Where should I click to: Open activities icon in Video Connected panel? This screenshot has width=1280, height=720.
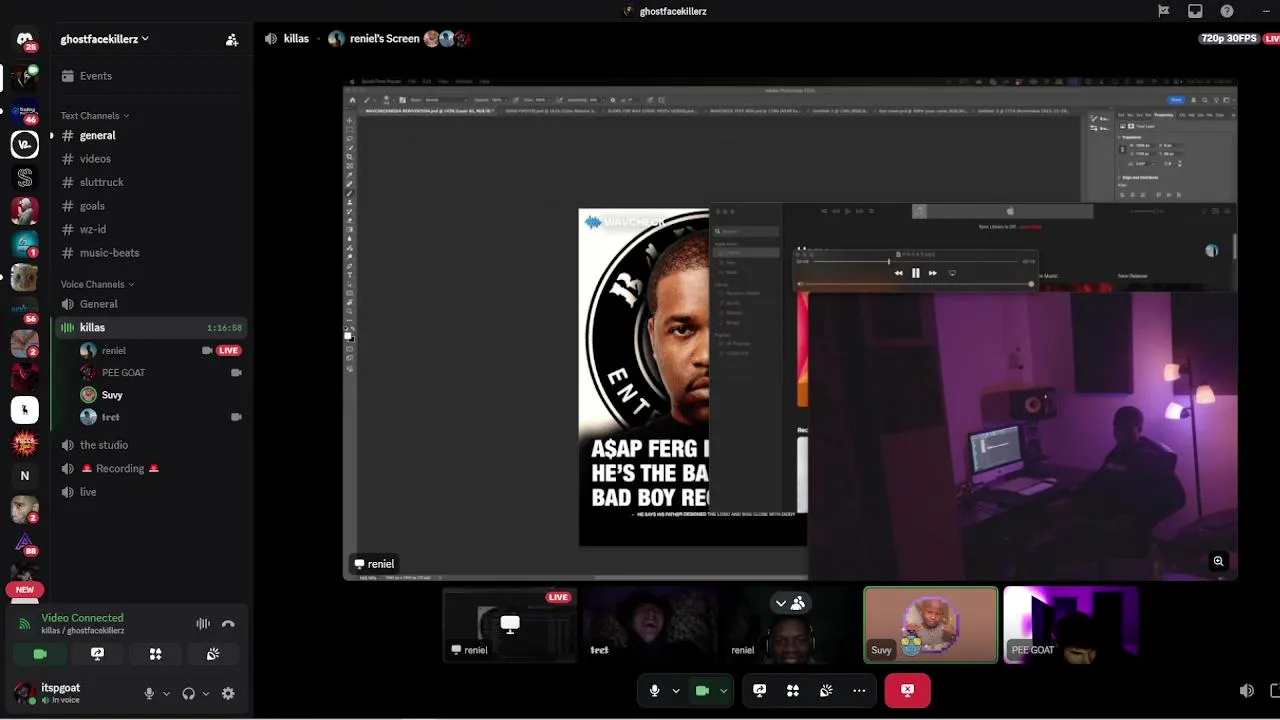155,654
